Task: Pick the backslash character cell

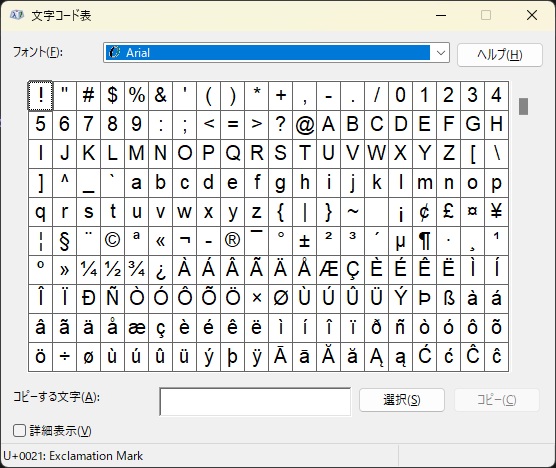Action: [x=496, y=154]
